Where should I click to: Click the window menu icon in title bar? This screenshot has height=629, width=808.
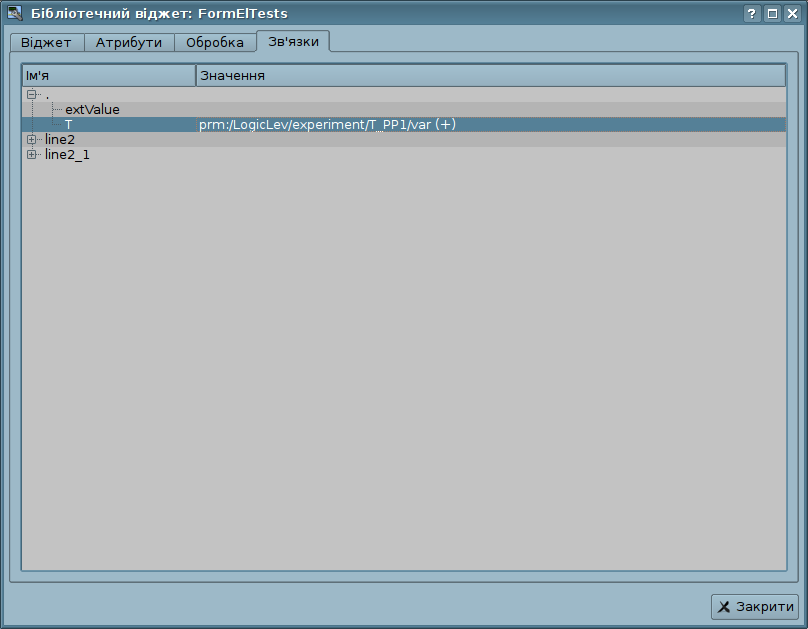coord(14,14)
